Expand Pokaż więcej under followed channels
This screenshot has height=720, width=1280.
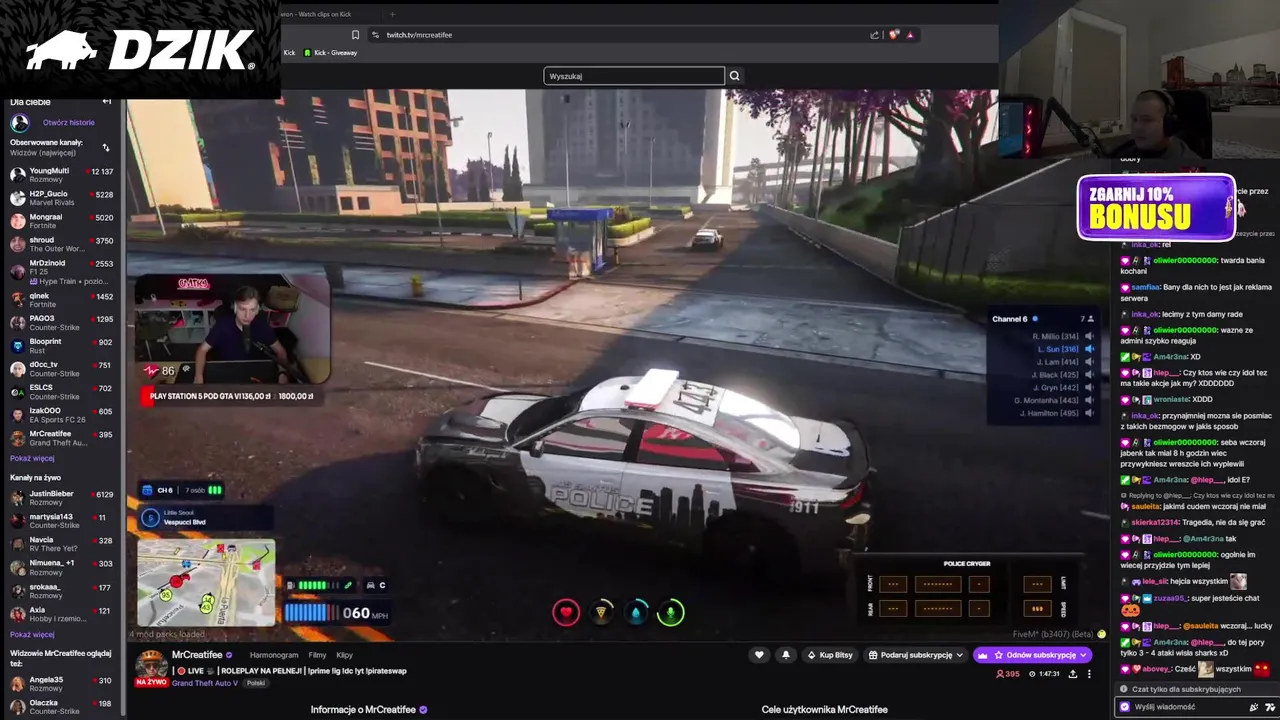tap(32, 458)
